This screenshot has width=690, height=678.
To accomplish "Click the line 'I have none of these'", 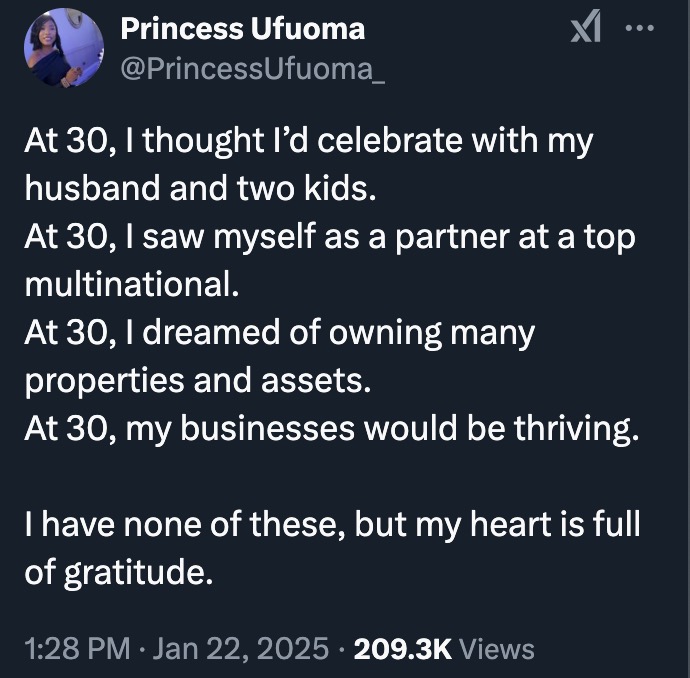I will coord(331,525).
